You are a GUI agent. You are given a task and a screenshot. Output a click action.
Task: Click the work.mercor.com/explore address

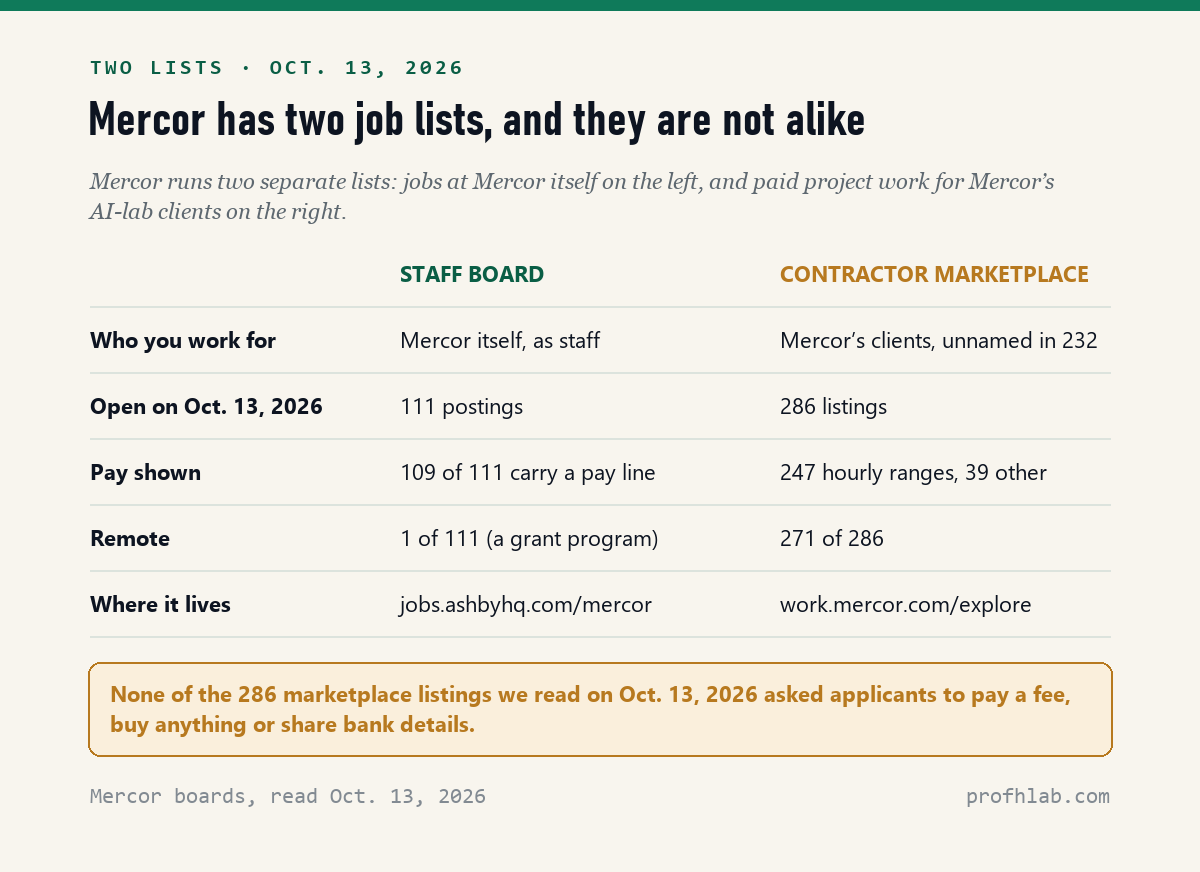(906, 605)
